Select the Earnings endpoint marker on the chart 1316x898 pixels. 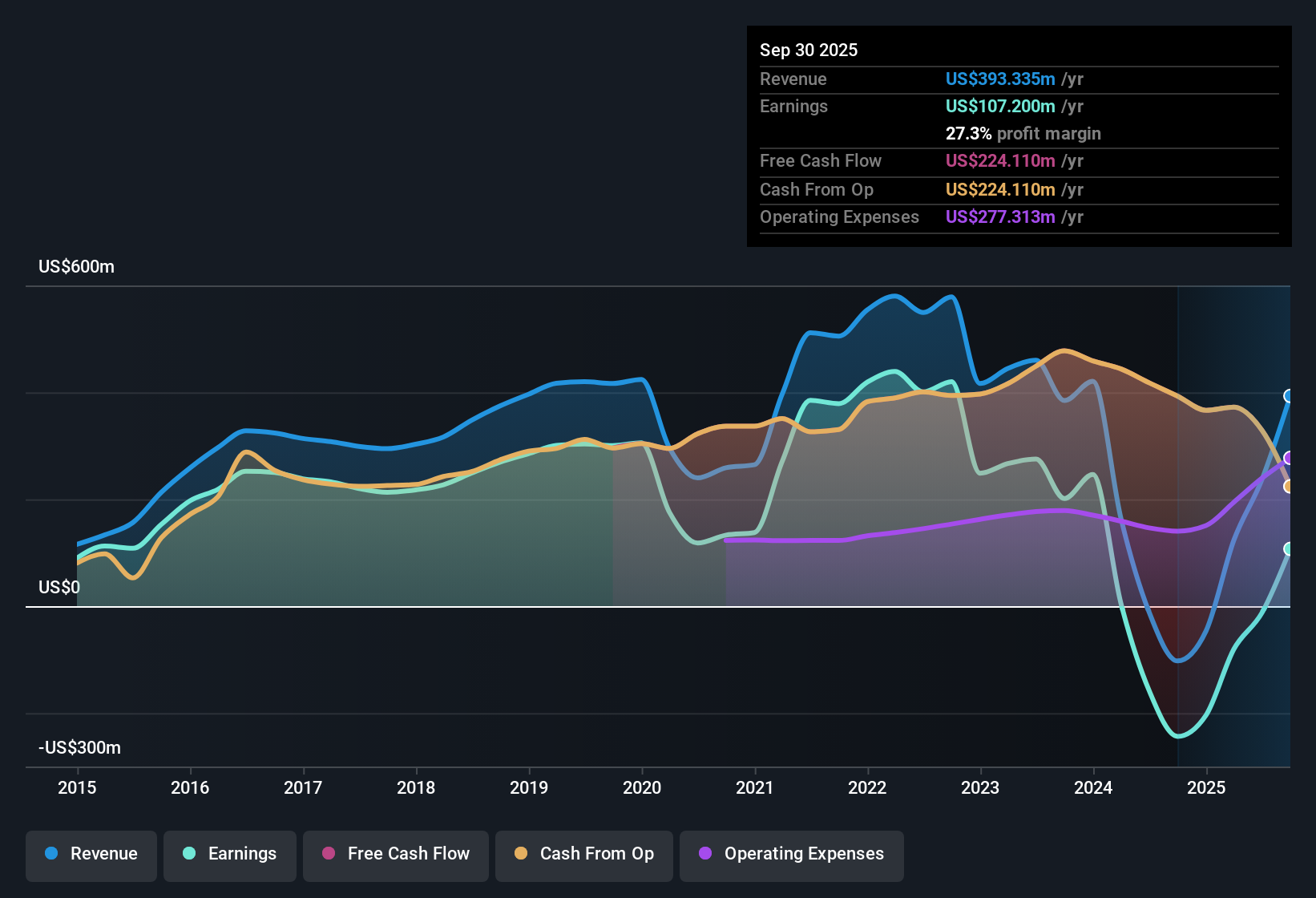(x=1289, y=548)
